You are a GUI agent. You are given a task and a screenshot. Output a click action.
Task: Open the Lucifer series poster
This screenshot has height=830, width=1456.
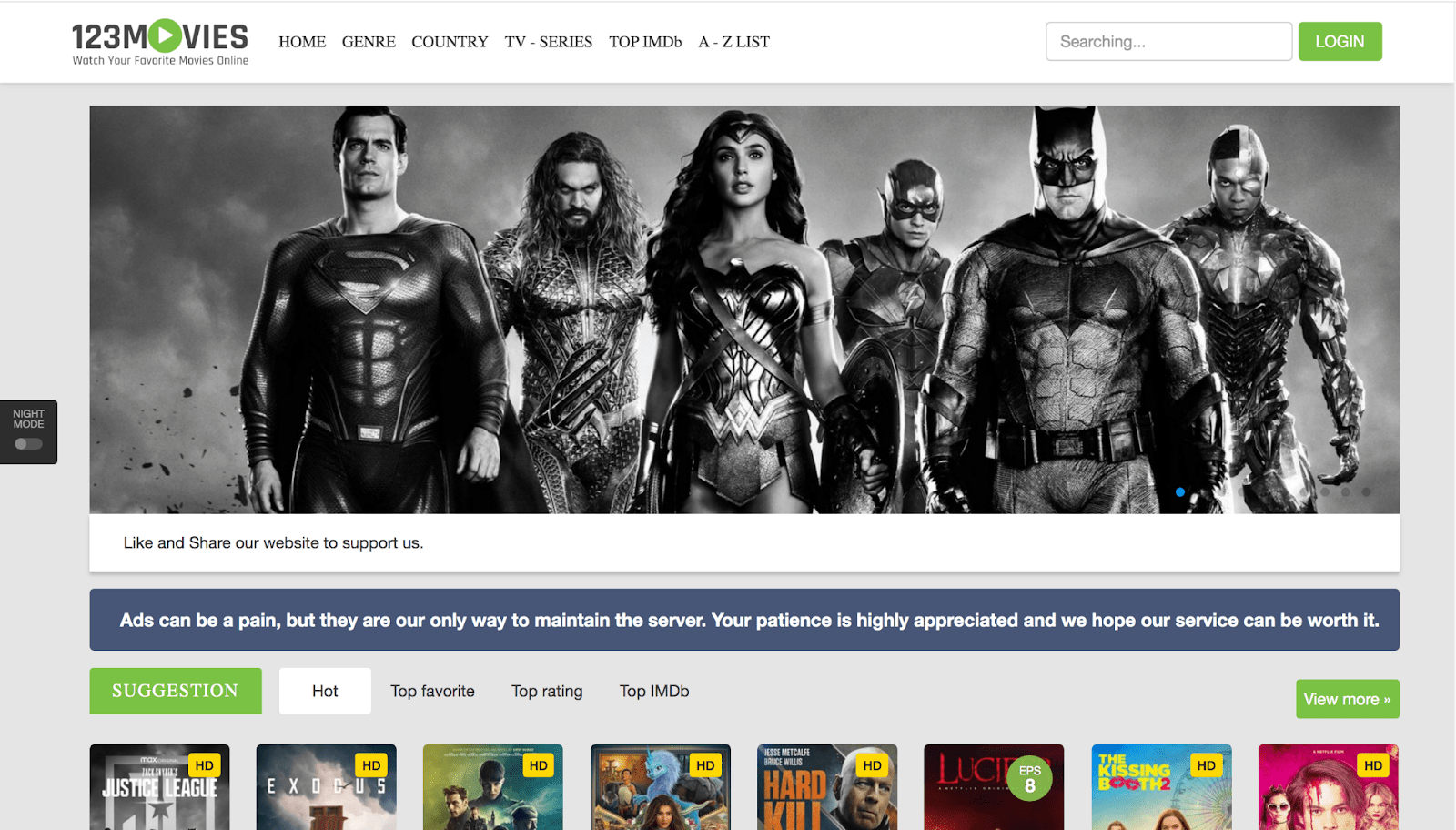click(x=994, y=787)
